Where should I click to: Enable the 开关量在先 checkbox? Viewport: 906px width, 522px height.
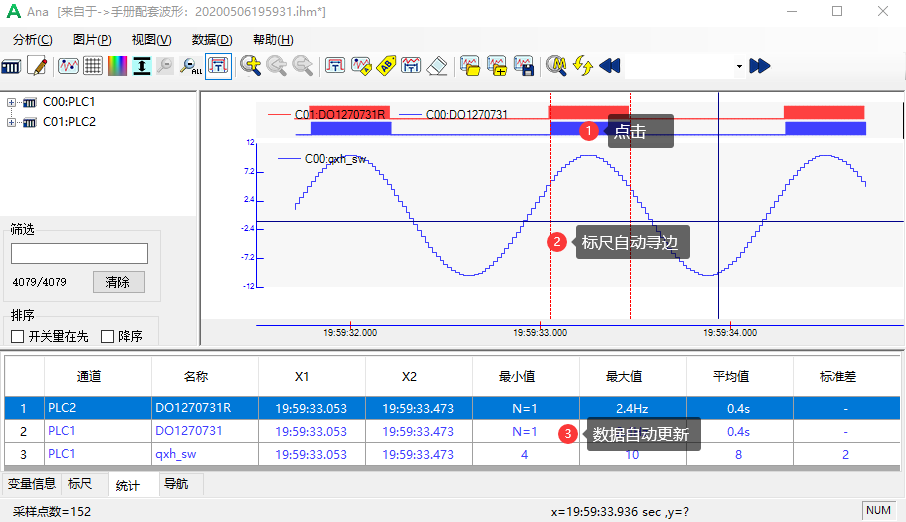(17, 336)
